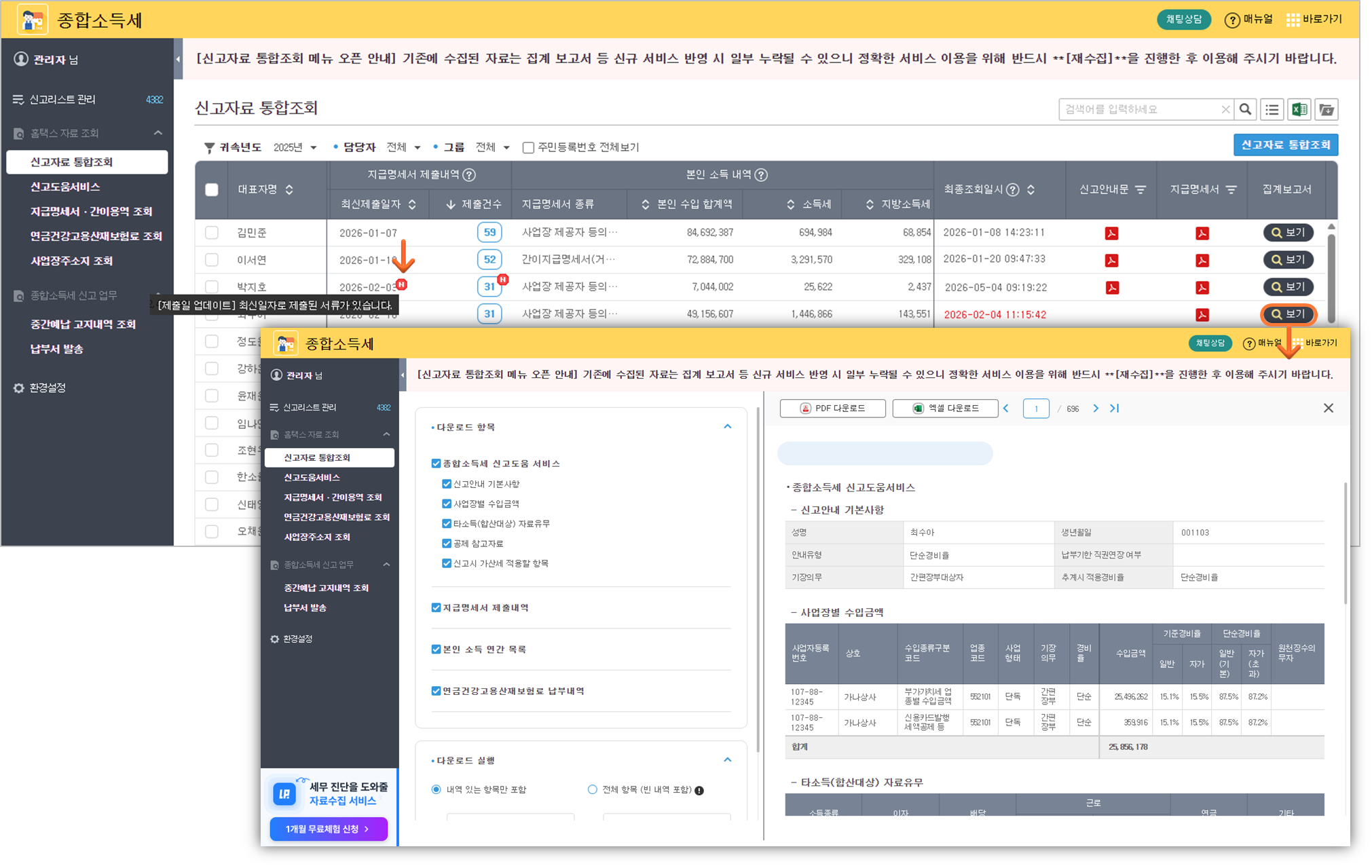Click the folder icon beside Excel export
The image size is (1372, 868).
tap(1326, 109)
